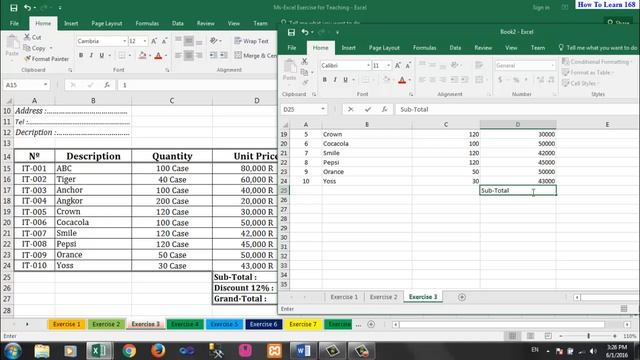Click Save icon in the back Excel window
Viewport: 640px width, 360px height.
coord(13,7)
